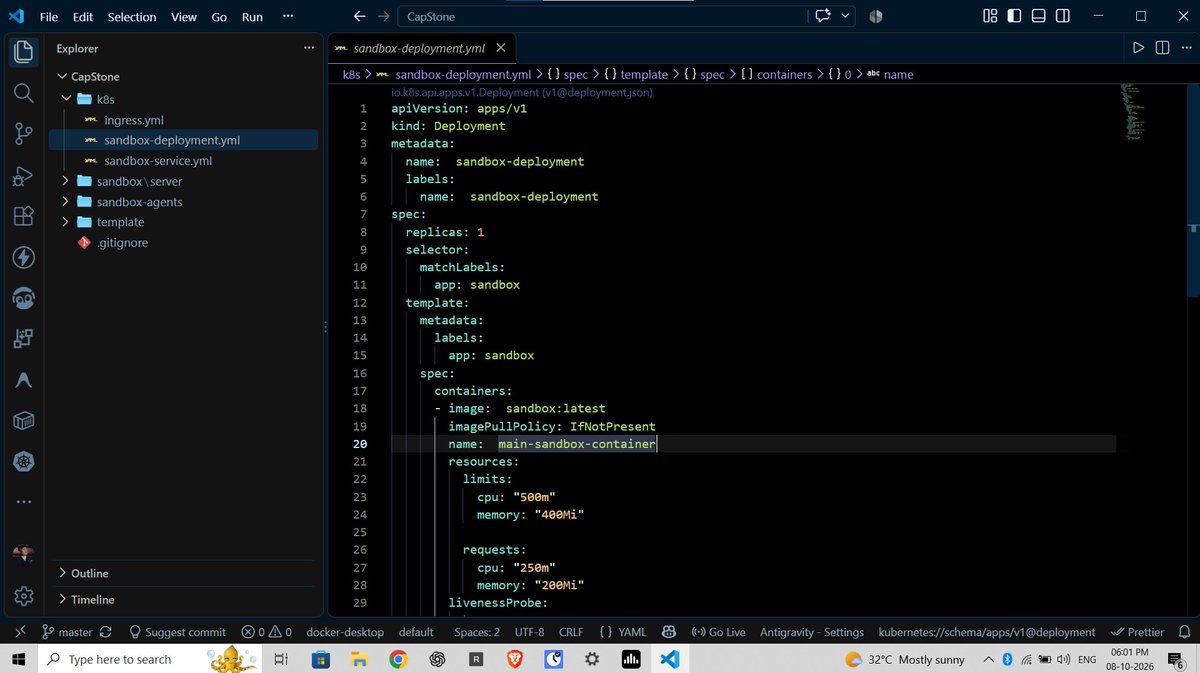
Task: Expand the sandbox\server folder
Action: (x=64, y=181)
